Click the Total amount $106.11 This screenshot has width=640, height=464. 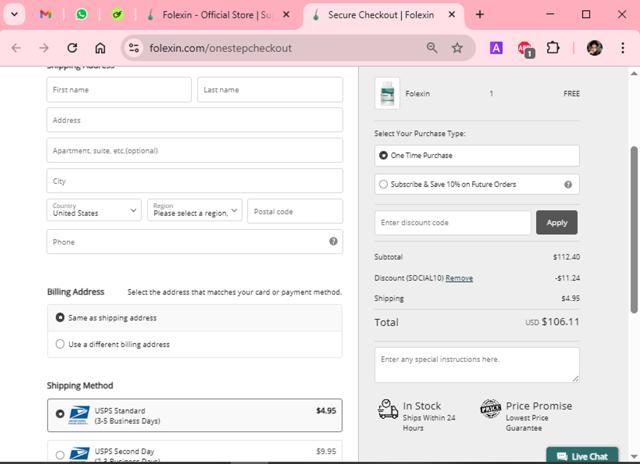click(x=560, y=322)
